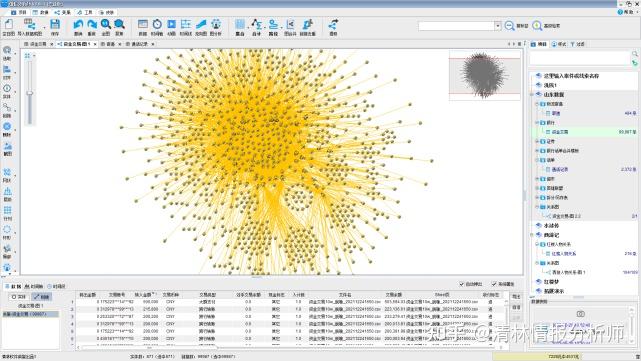The image size is (641, 361).
Task: Click the share arrow icon at toolbar end
Action: coord(333,25)
